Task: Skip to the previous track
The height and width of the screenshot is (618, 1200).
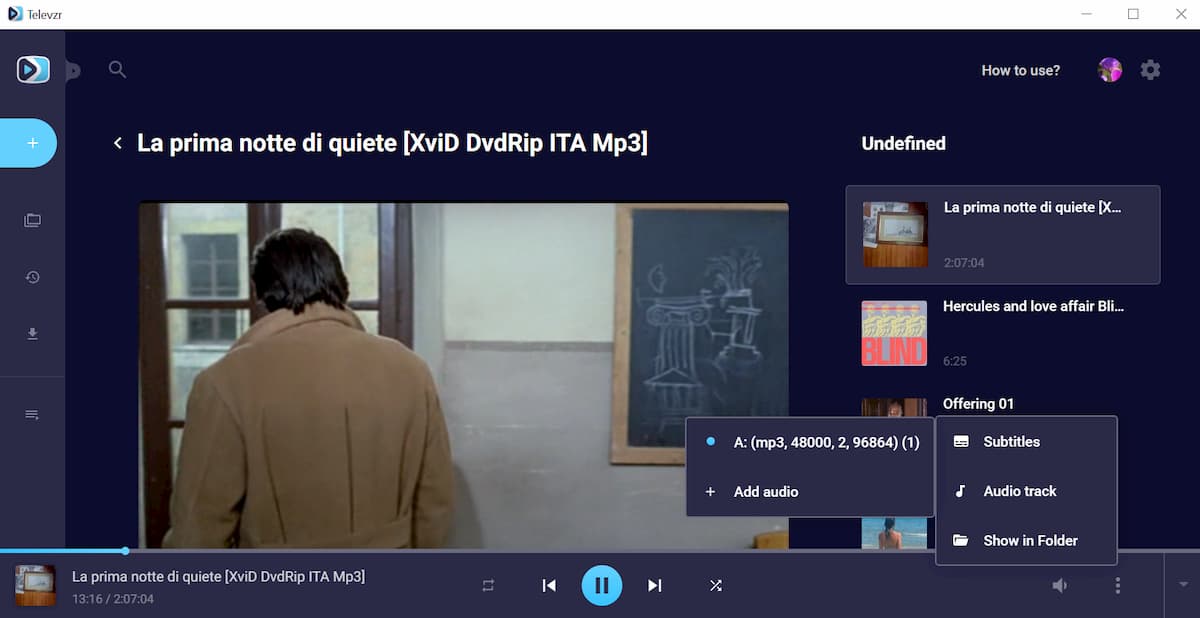Action: pos(549,586)
